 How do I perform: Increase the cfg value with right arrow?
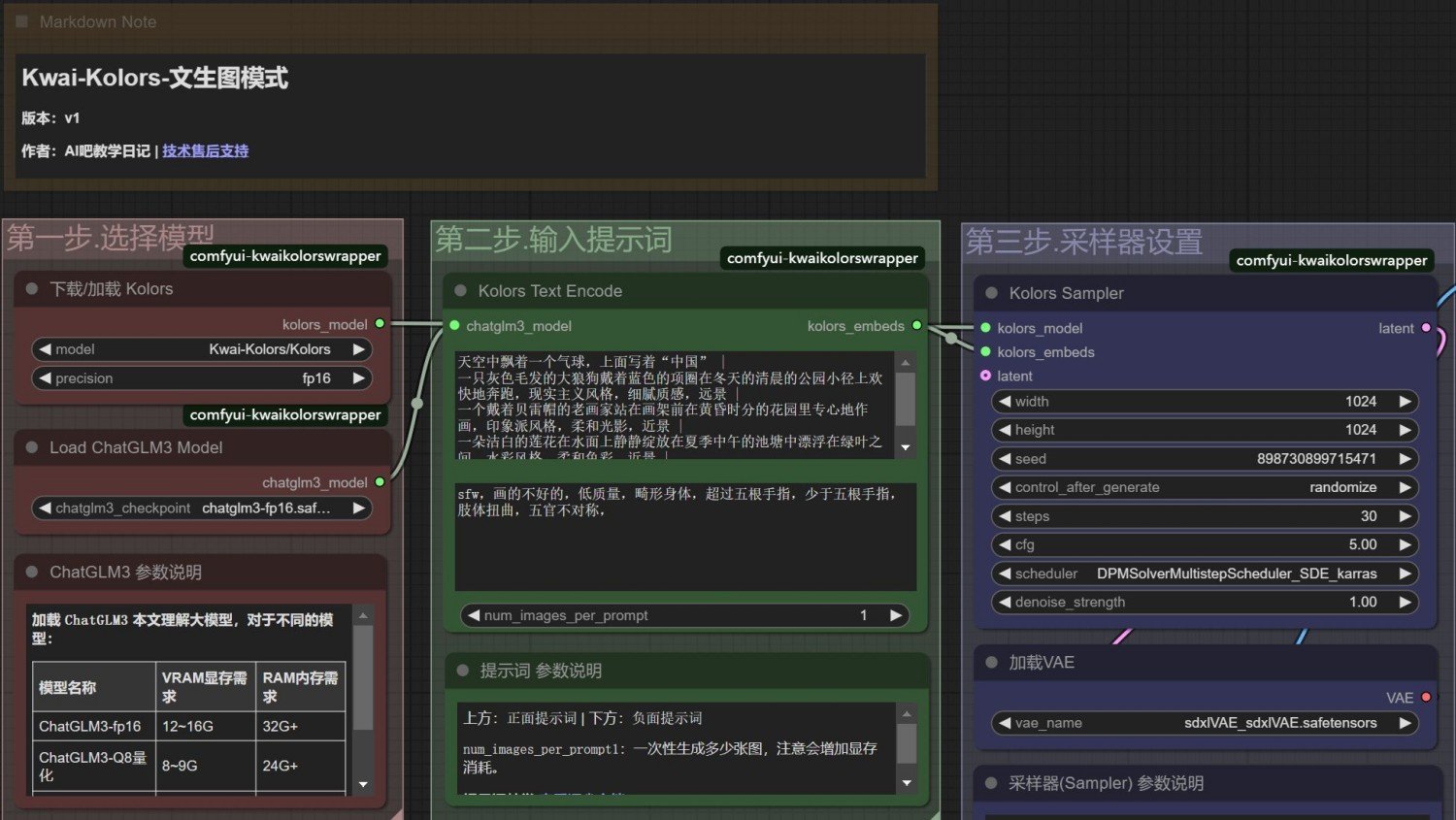coord(1405,544)
